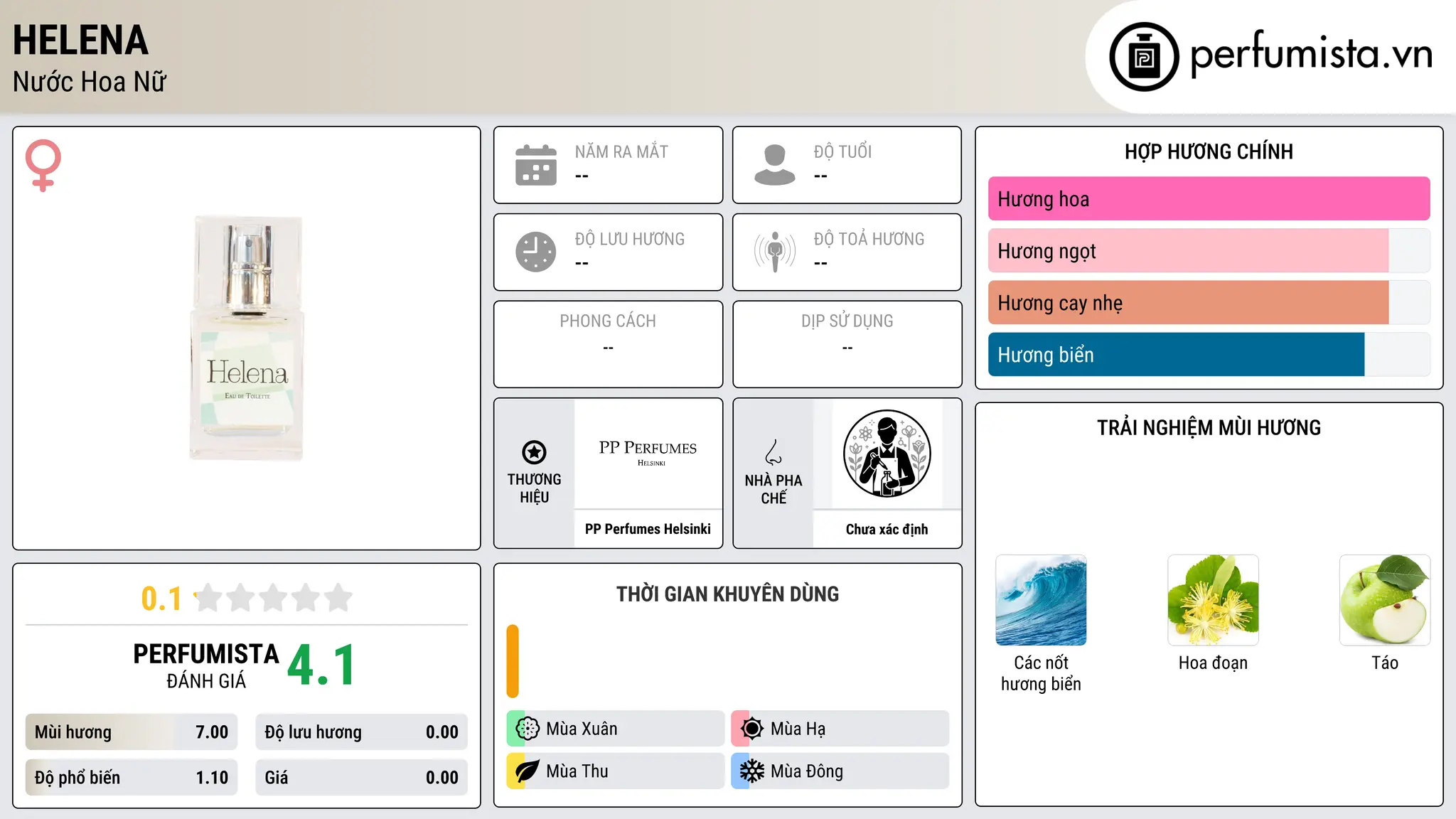This screenshot has height=819, width=1456.
Task: Click the Chưa xác định perfumer label
Action: pos(887,529)
